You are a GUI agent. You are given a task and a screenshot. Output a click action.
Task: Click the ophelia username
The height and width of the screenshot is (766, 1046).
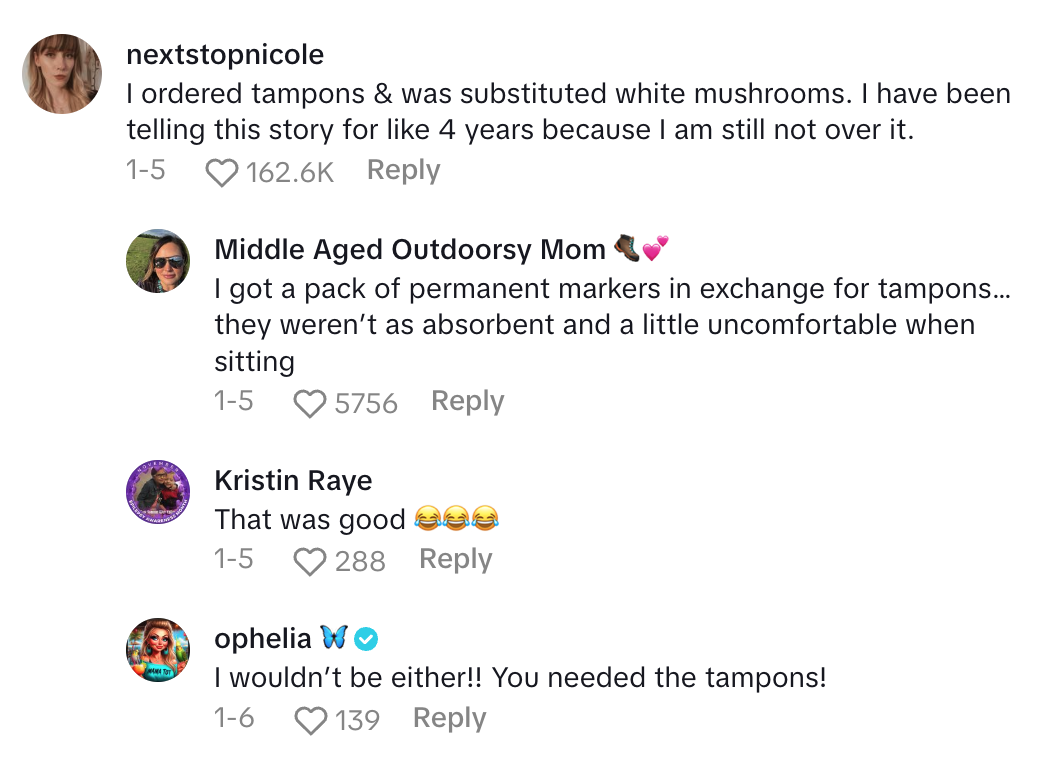click(x=263, y=639)
